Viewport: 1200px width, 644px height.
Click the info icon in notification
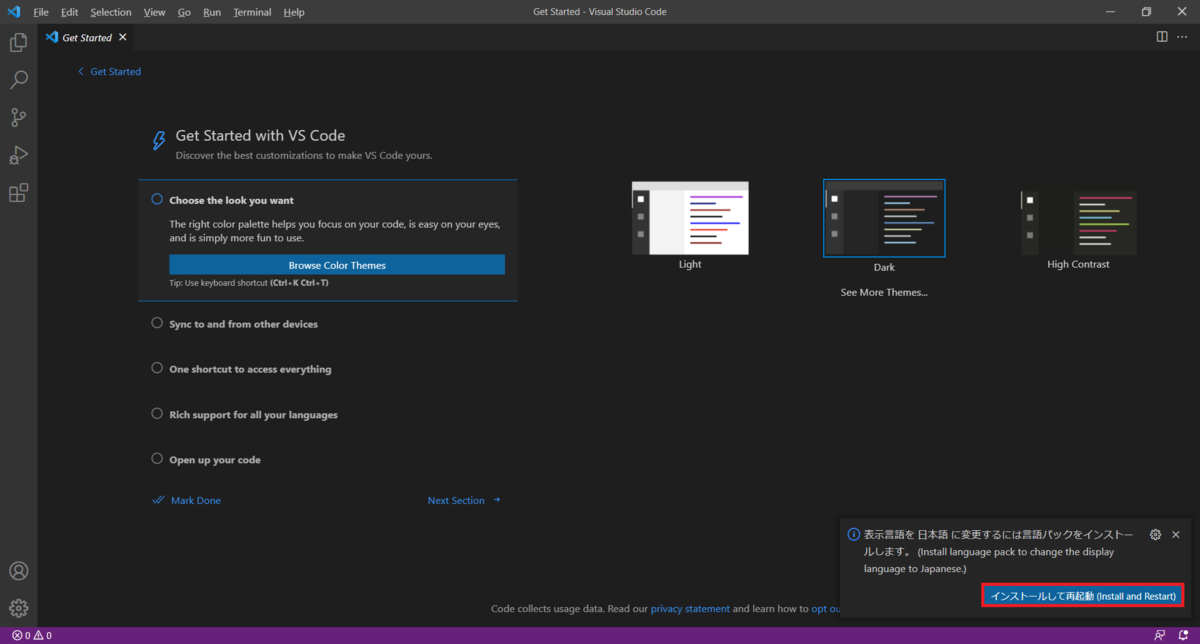point(854,534)
